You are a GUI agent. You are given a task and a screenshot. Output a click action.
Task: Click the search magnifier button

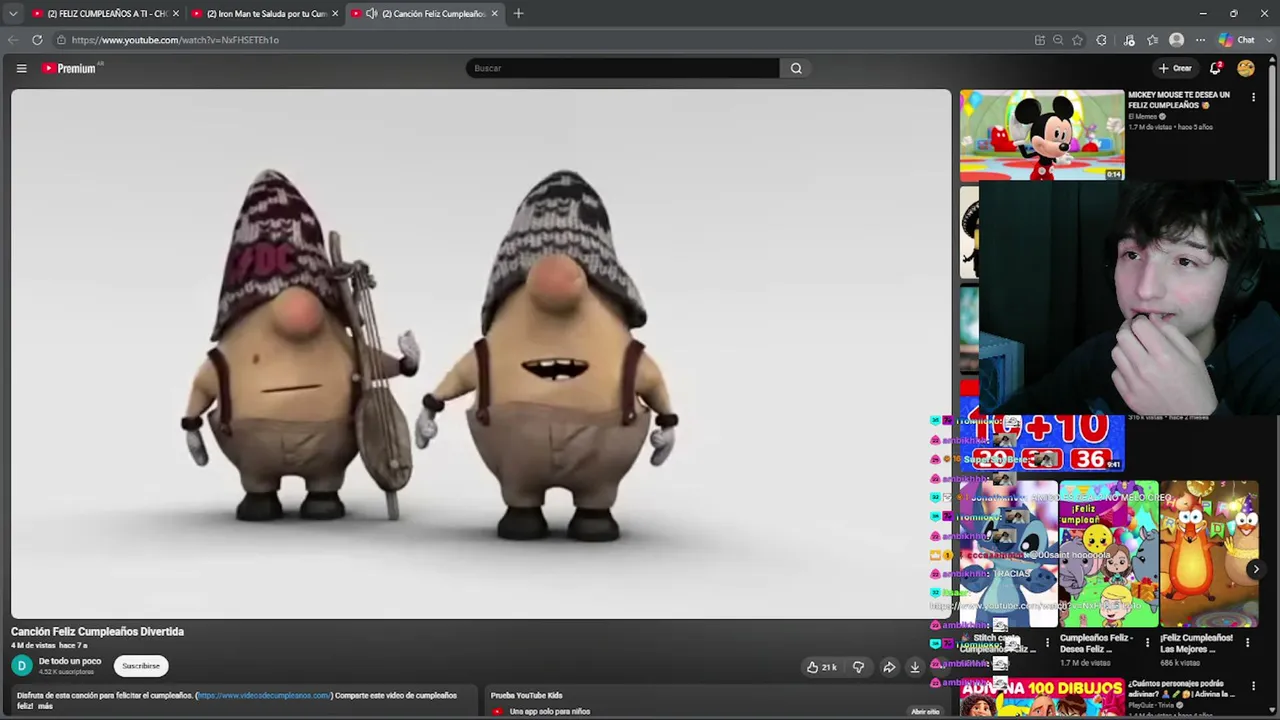[796, 68]
